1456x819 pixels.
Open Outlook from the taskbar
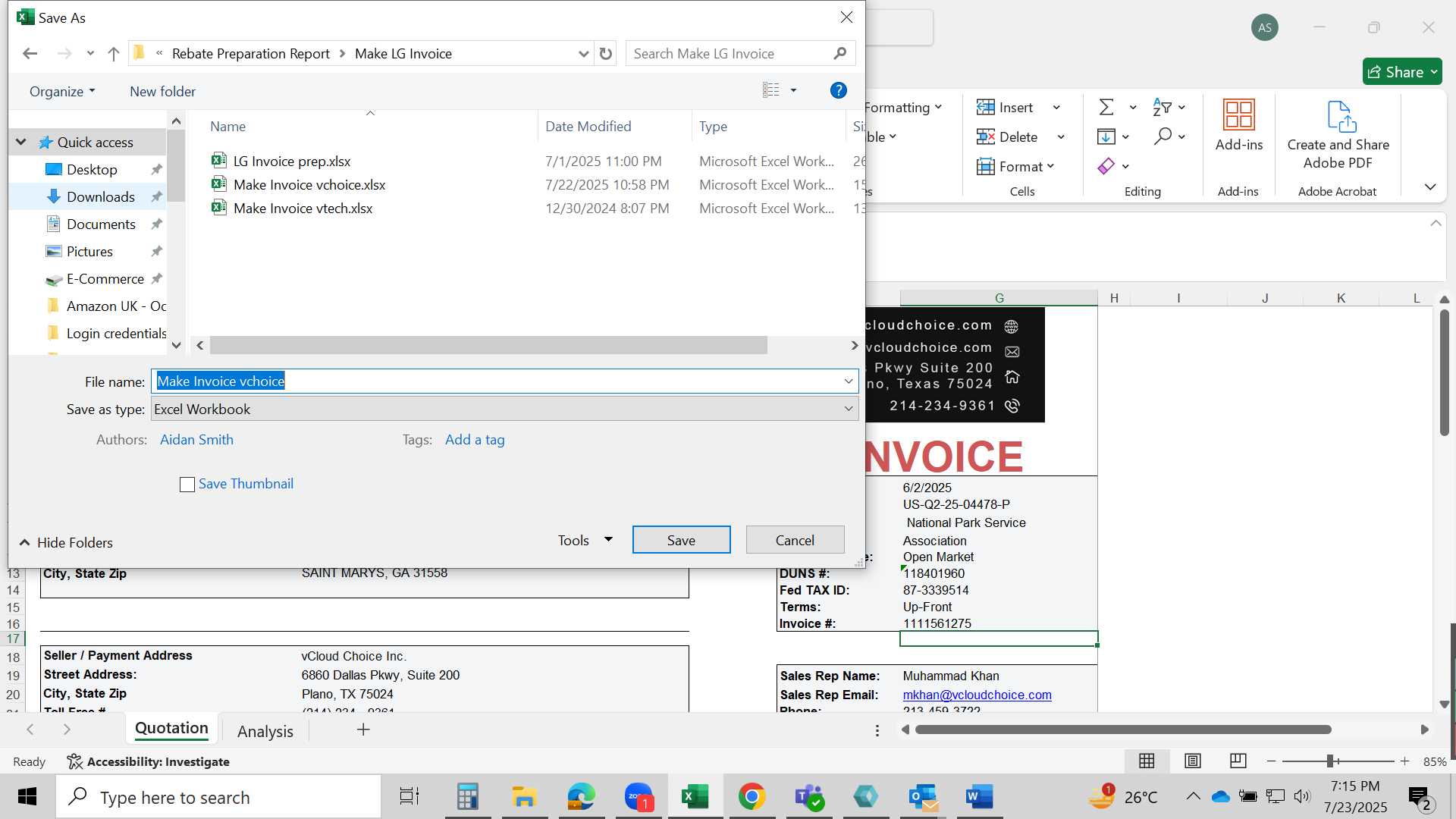coord(923,797)
